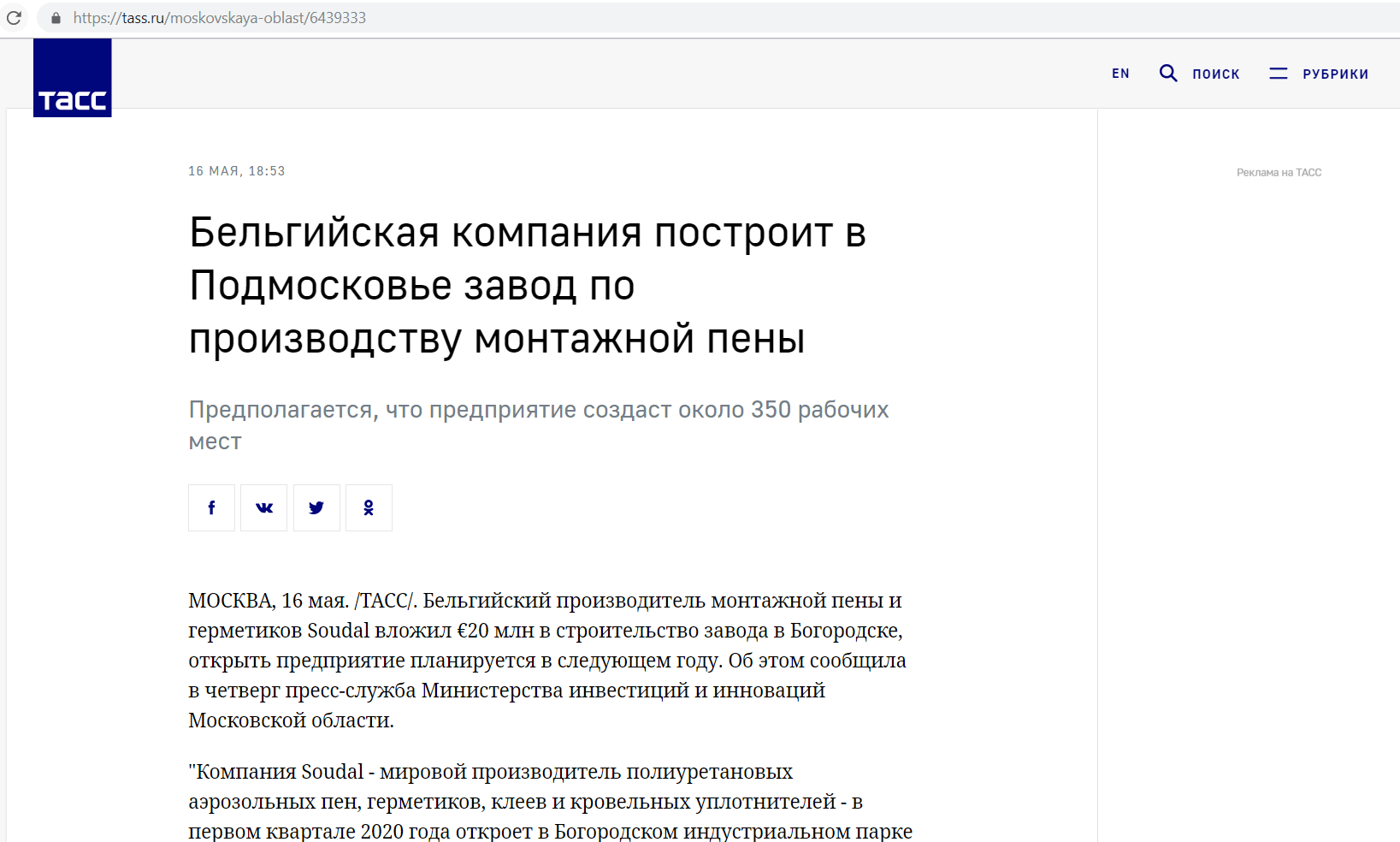Viewport: 1400px width, 842px height.
Task: Click the article headline about Belgian company
Action: pos(528,286)
